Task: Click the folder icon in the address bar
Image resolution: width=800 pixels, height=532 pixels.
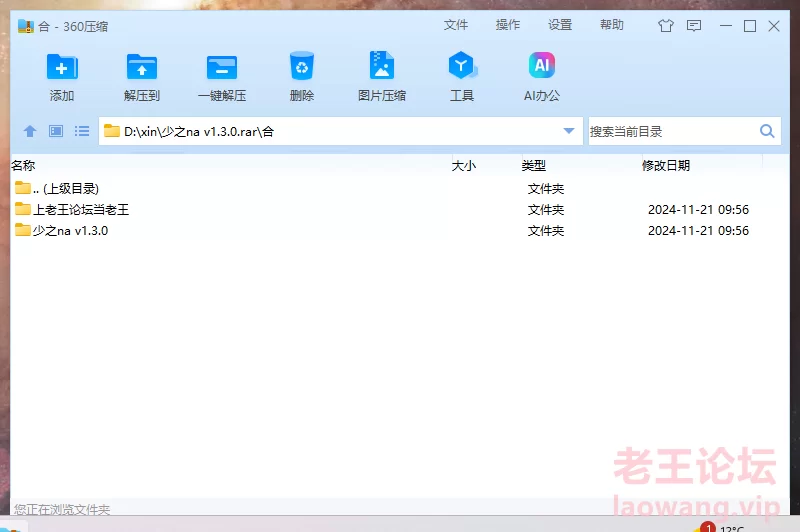Action: (112, 131)
